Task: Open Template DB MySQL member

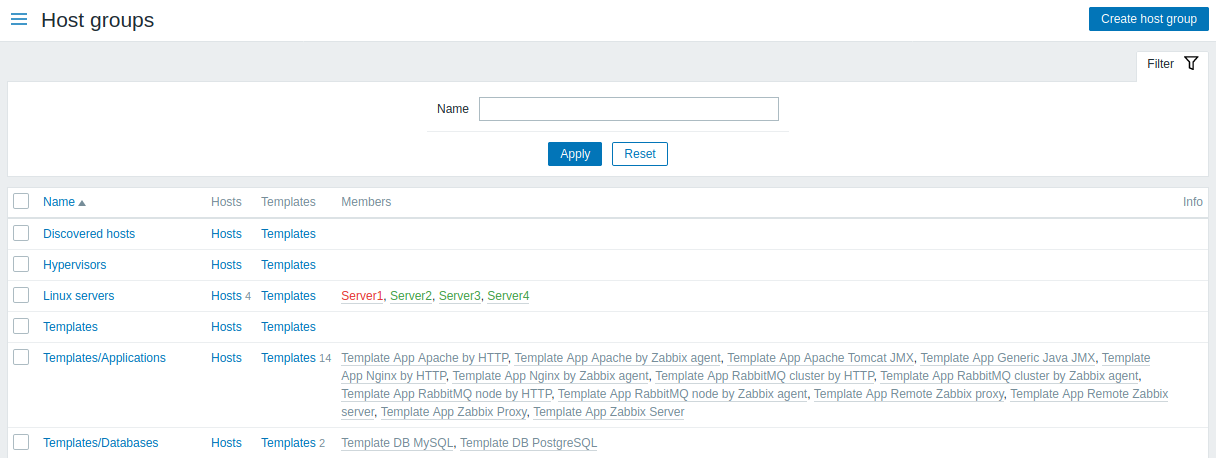Action: coord(397,443)
